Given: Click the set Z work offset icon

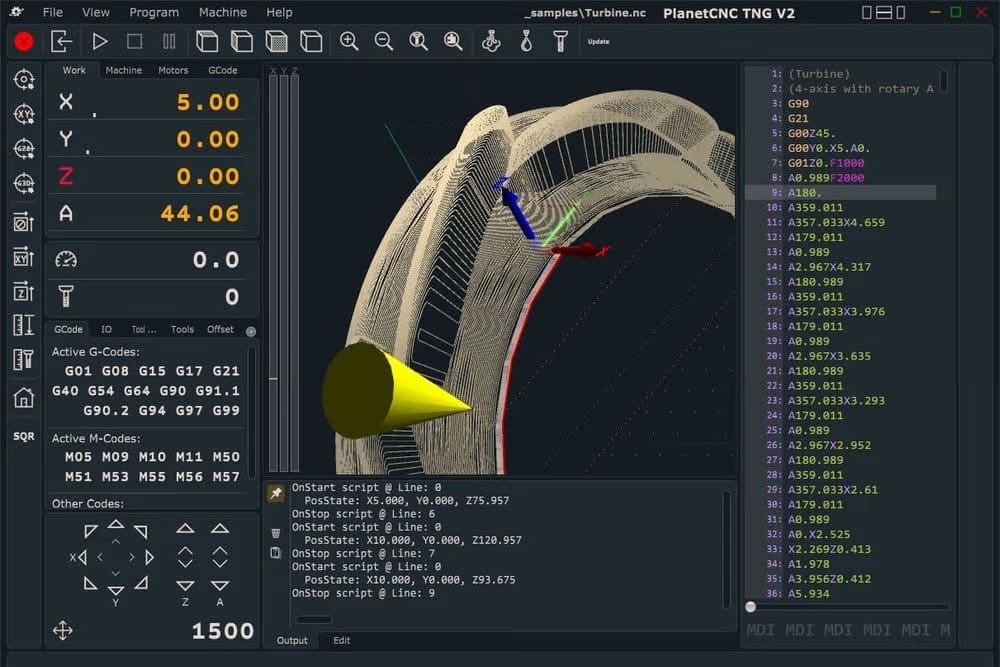Looking at the screenshot, I should click(x=24, y=291).
